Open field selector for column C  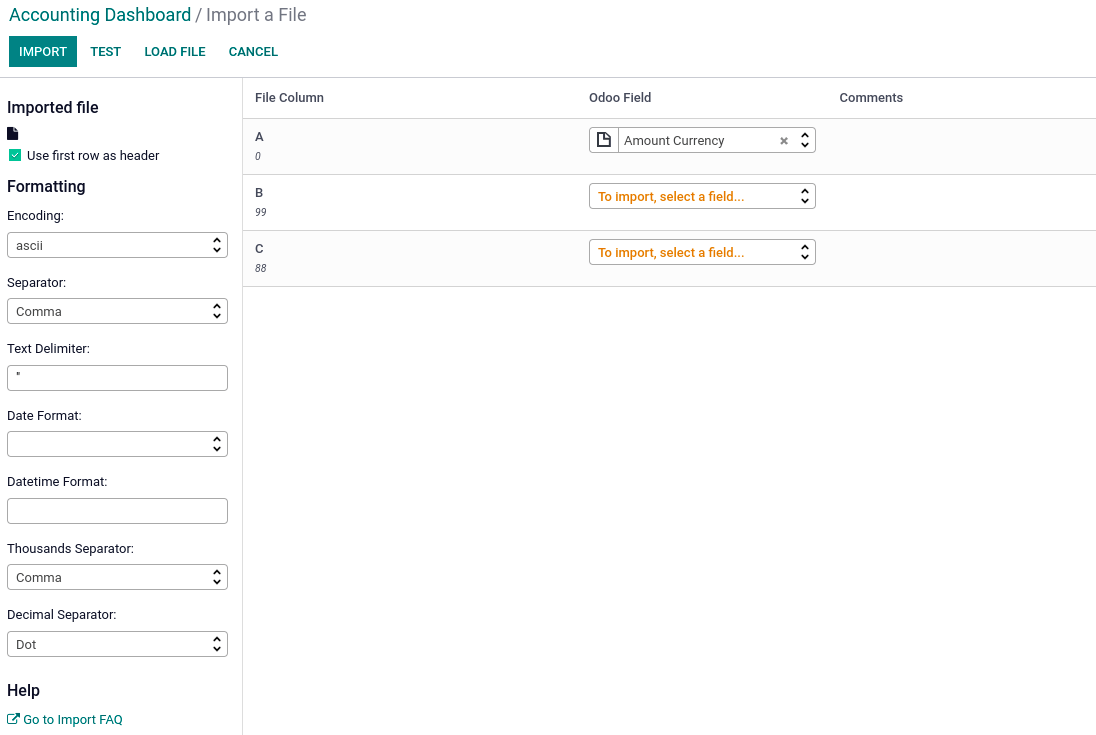pyautogui.click(x=702, y=251)
